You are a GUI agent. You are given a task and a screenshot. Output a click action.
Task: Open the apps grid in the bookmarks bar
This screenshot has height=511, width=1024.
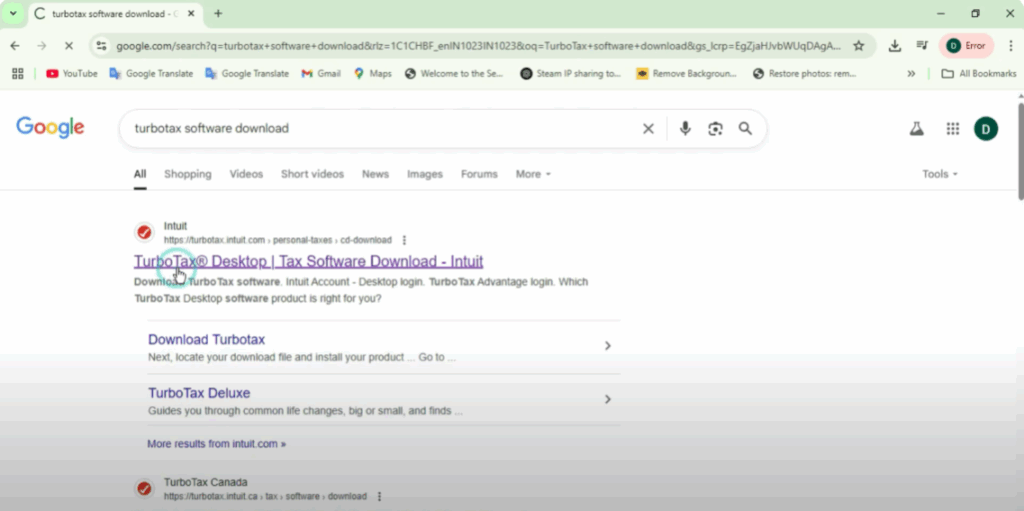click(18, 74)
